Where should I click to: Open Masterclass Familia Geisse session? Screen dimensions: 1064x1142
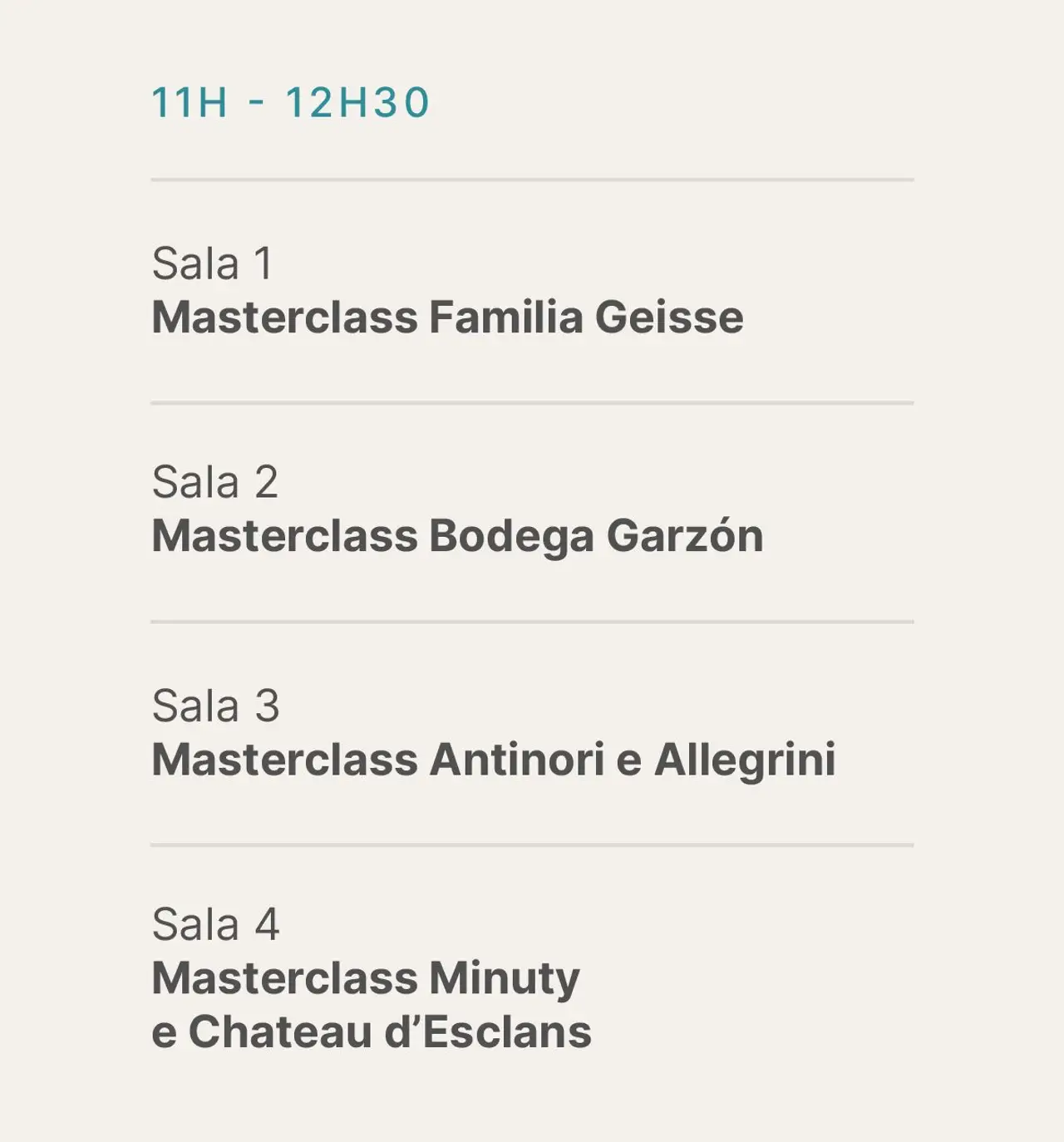pos(447,317)
